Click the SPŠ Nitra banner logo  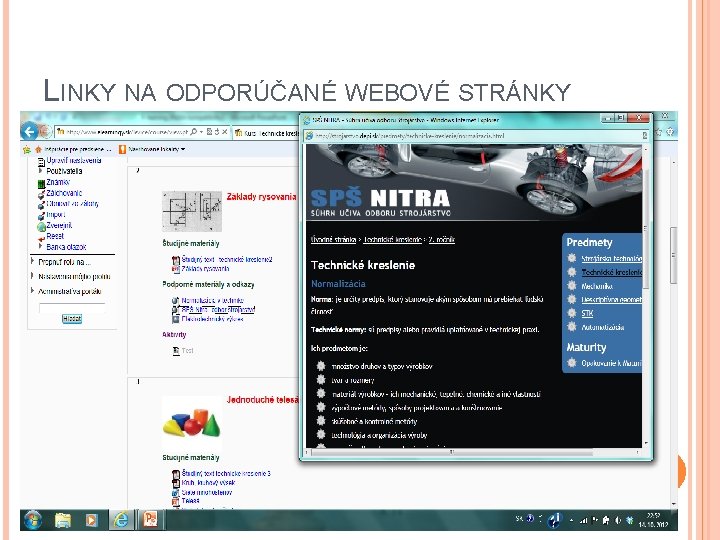click(x=380, y=202)
